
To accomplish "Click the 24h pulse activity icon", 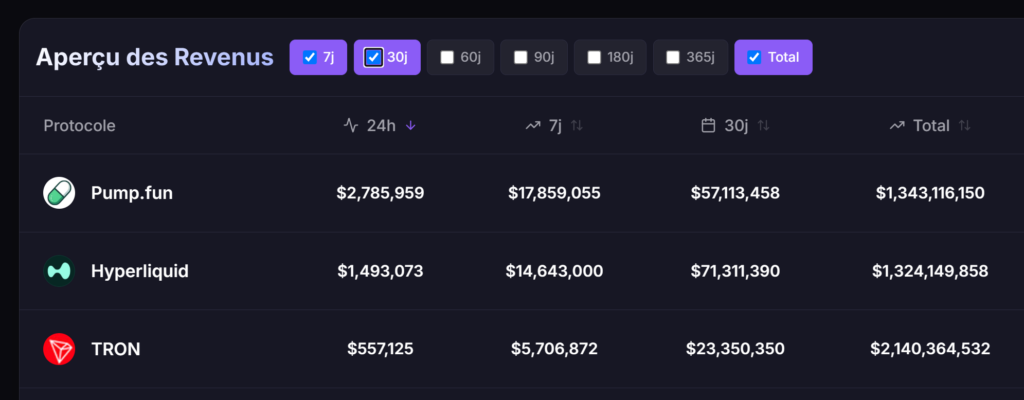I will 351,125.
